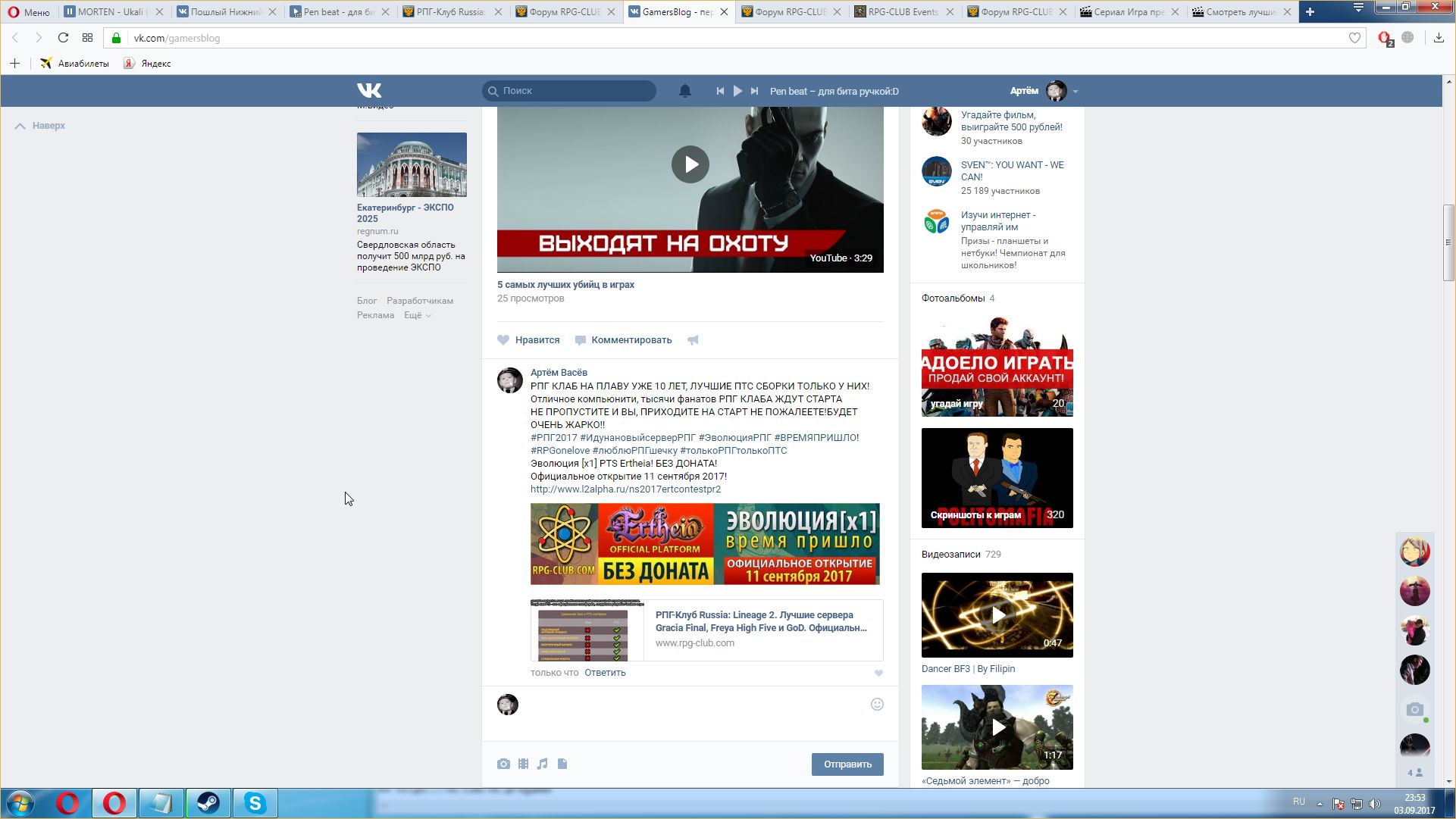Switch to Сериал Игра престолов tab
Viewport: 1456px width, 819px height.
click(1129, 12)
